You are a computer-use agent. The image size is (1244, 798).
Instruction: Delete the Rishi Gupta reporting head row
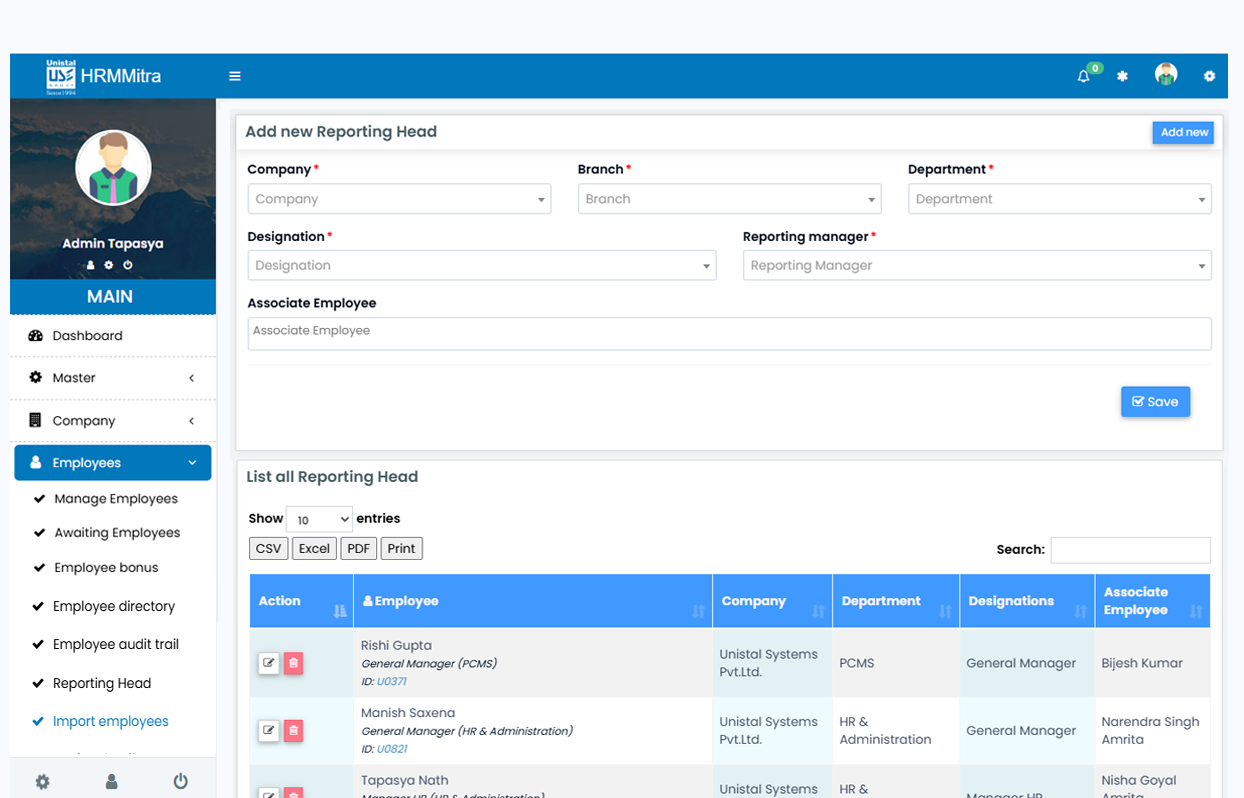293,663
